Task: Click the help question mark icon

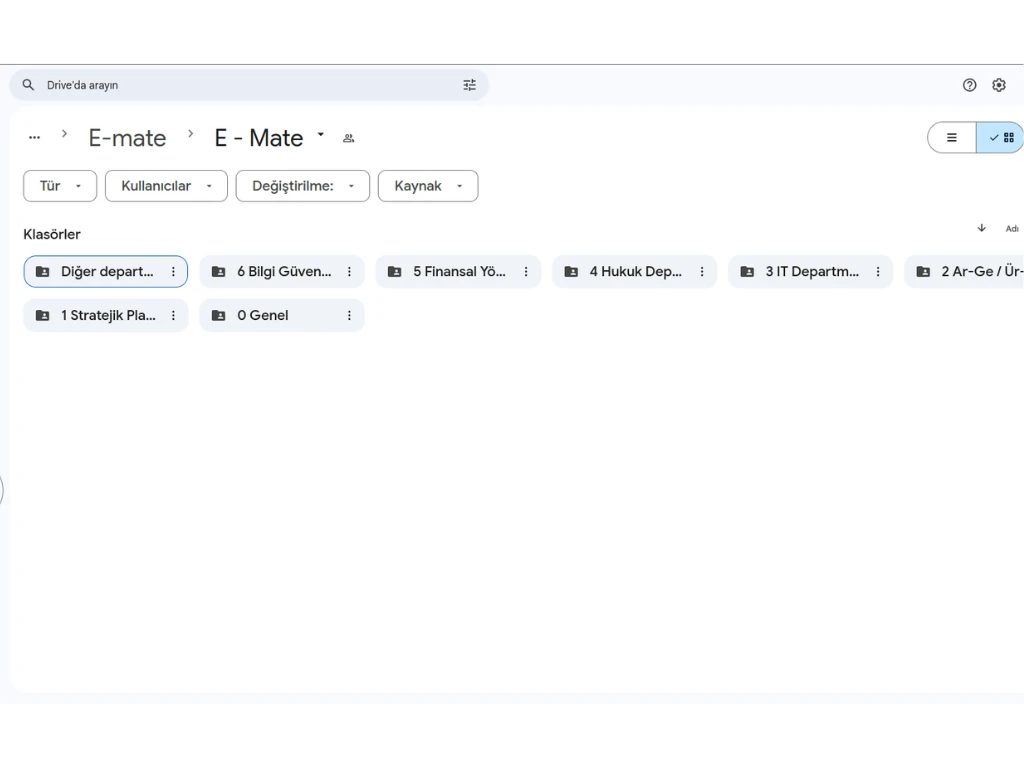Action: (969, 85)
